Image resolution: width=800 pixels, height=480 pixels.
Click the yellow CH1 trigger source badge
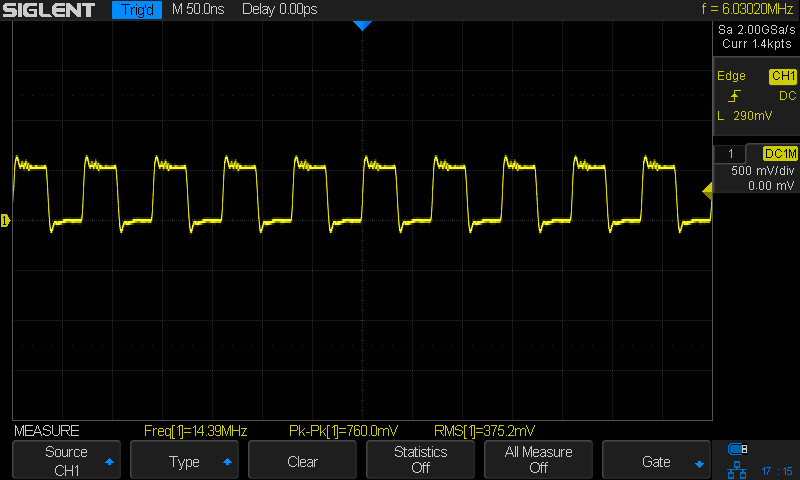point(782,76)
